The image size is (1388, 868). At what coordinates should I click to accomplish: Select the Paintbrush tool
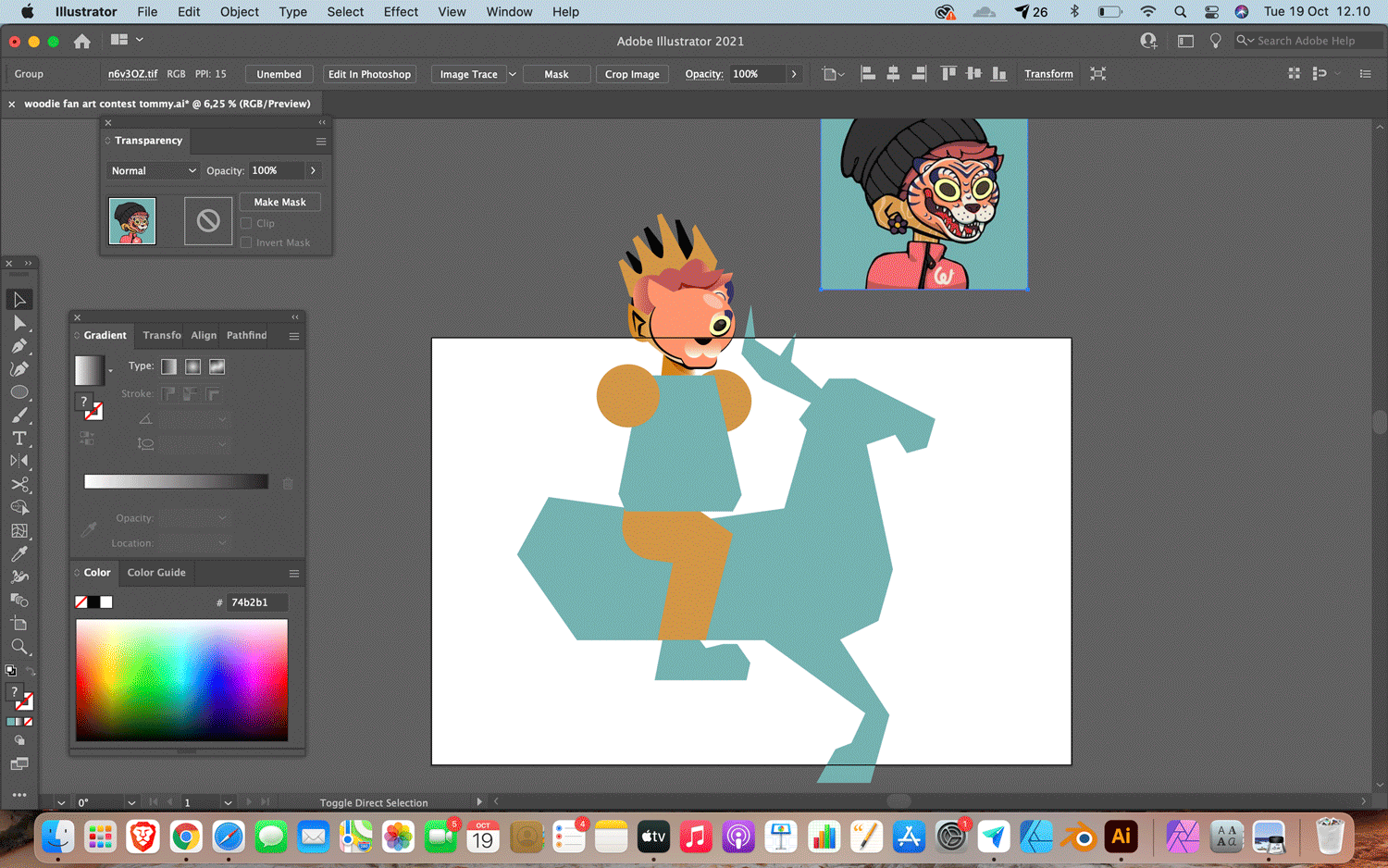click(19, 415)
